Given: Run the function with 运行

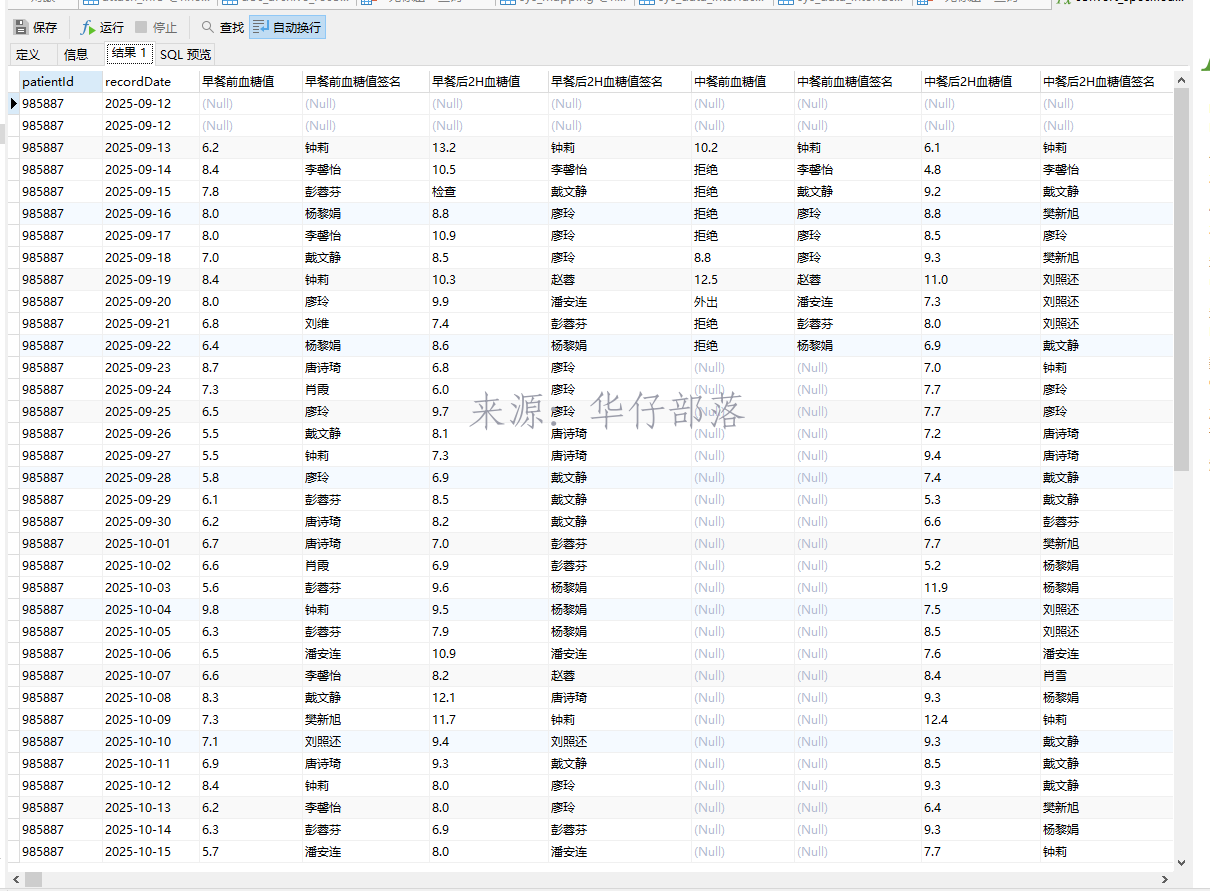Looking at the screenshot, I should (x=102, y=28).
